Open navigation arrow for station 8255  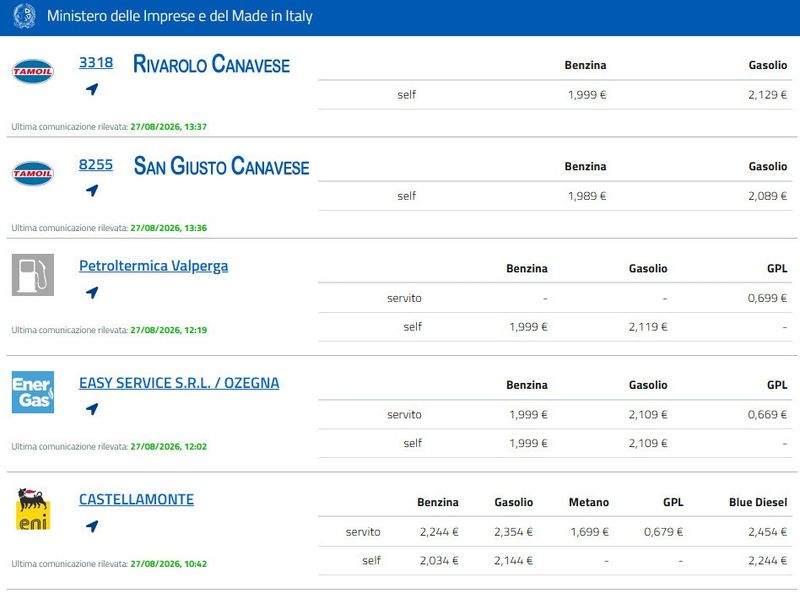click(x=92, y=191)
